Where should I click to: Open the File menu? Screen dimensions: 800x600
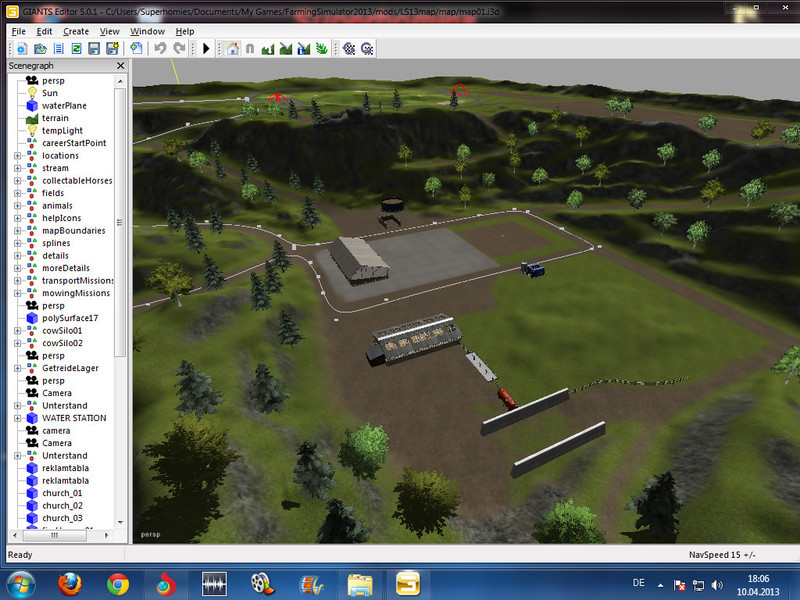coord(18,32)
